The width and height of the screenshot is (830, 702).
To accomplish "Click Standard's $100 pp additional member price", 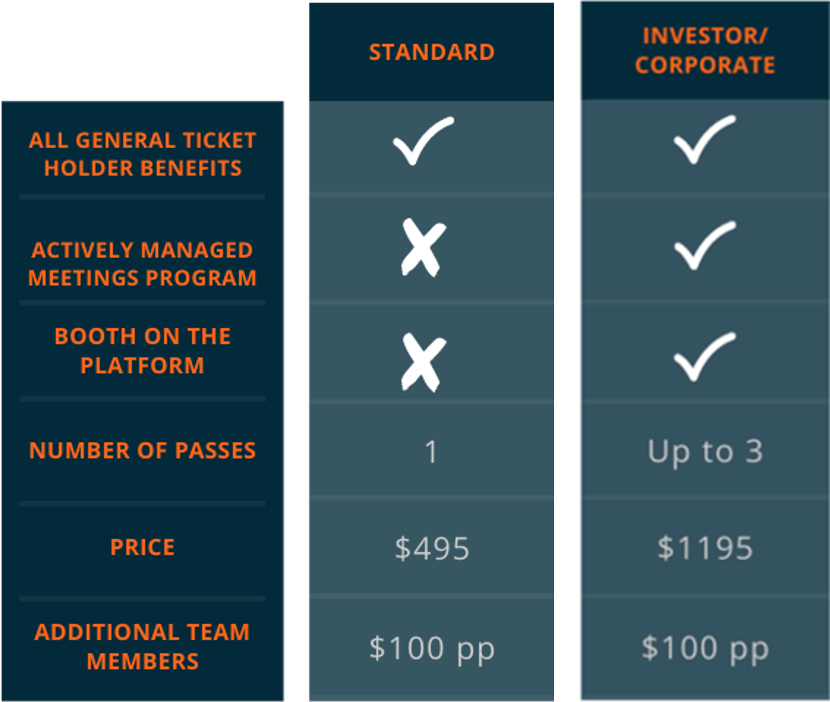I will [432, 649].
